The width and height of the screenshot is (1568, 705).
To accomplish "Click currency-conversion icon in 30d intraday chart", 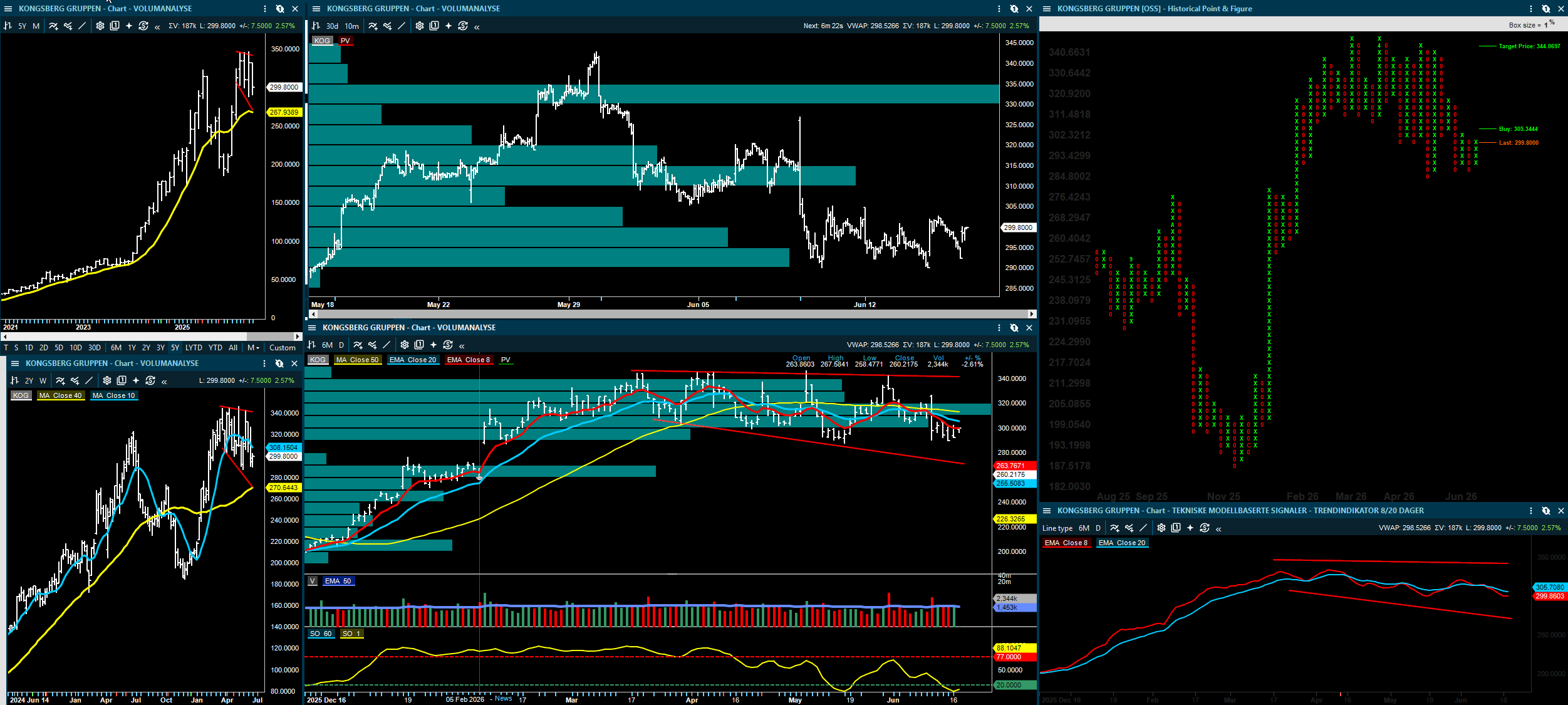I will point(463,26).
